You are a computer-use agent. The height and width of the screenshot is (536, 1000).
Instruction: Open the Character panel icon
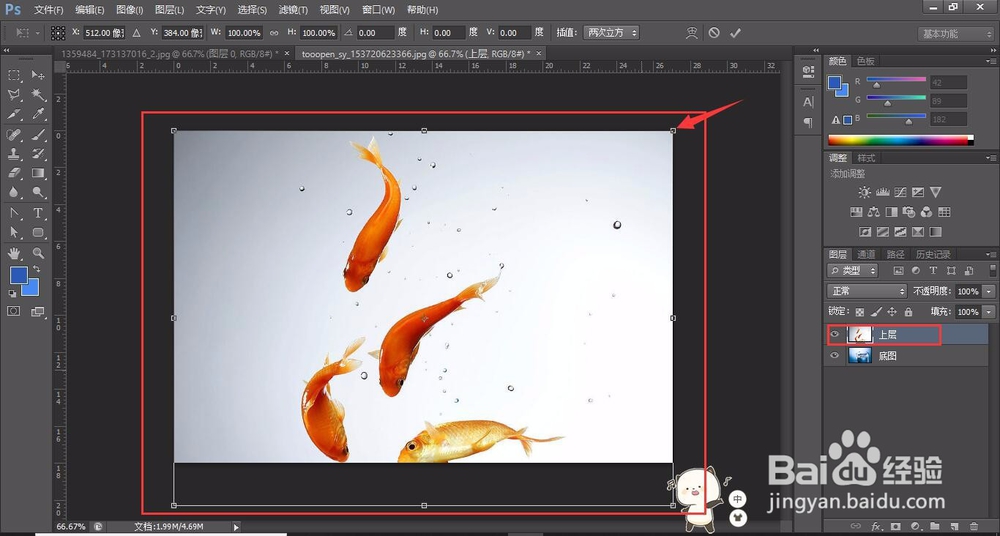point(808,102)
